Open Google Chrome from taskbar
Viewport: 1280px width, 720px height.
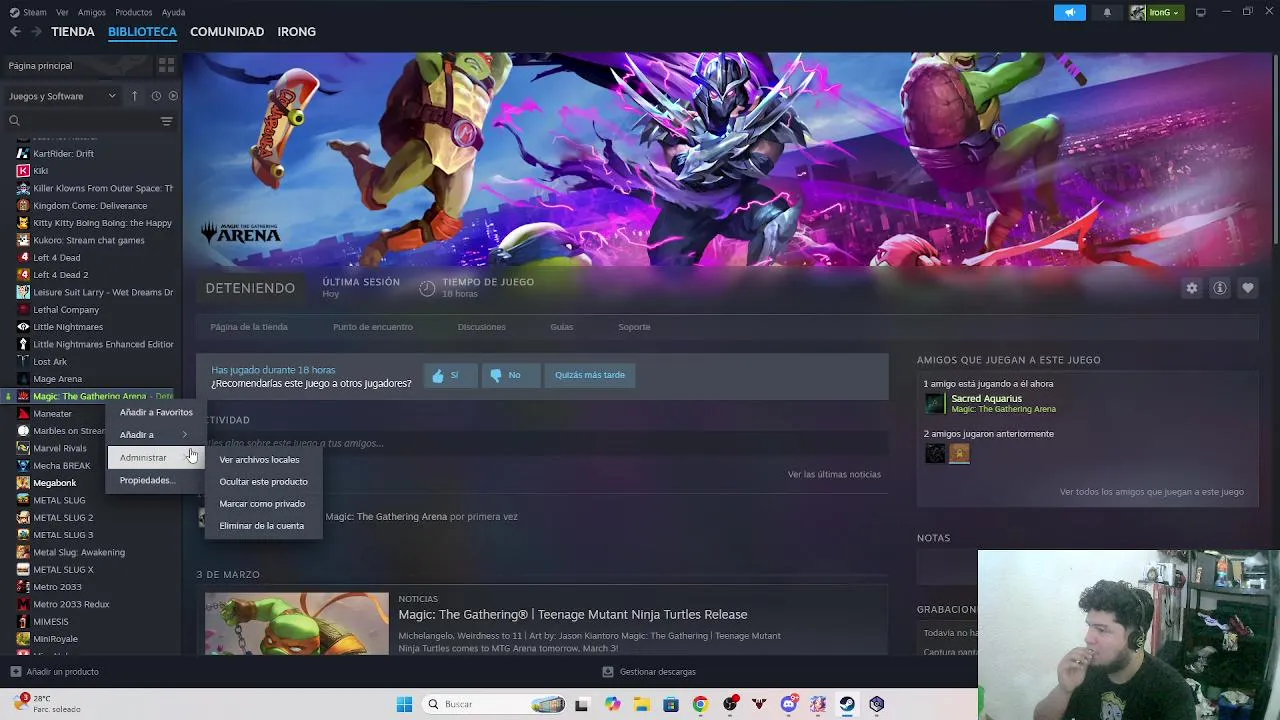tap(700, 704)
